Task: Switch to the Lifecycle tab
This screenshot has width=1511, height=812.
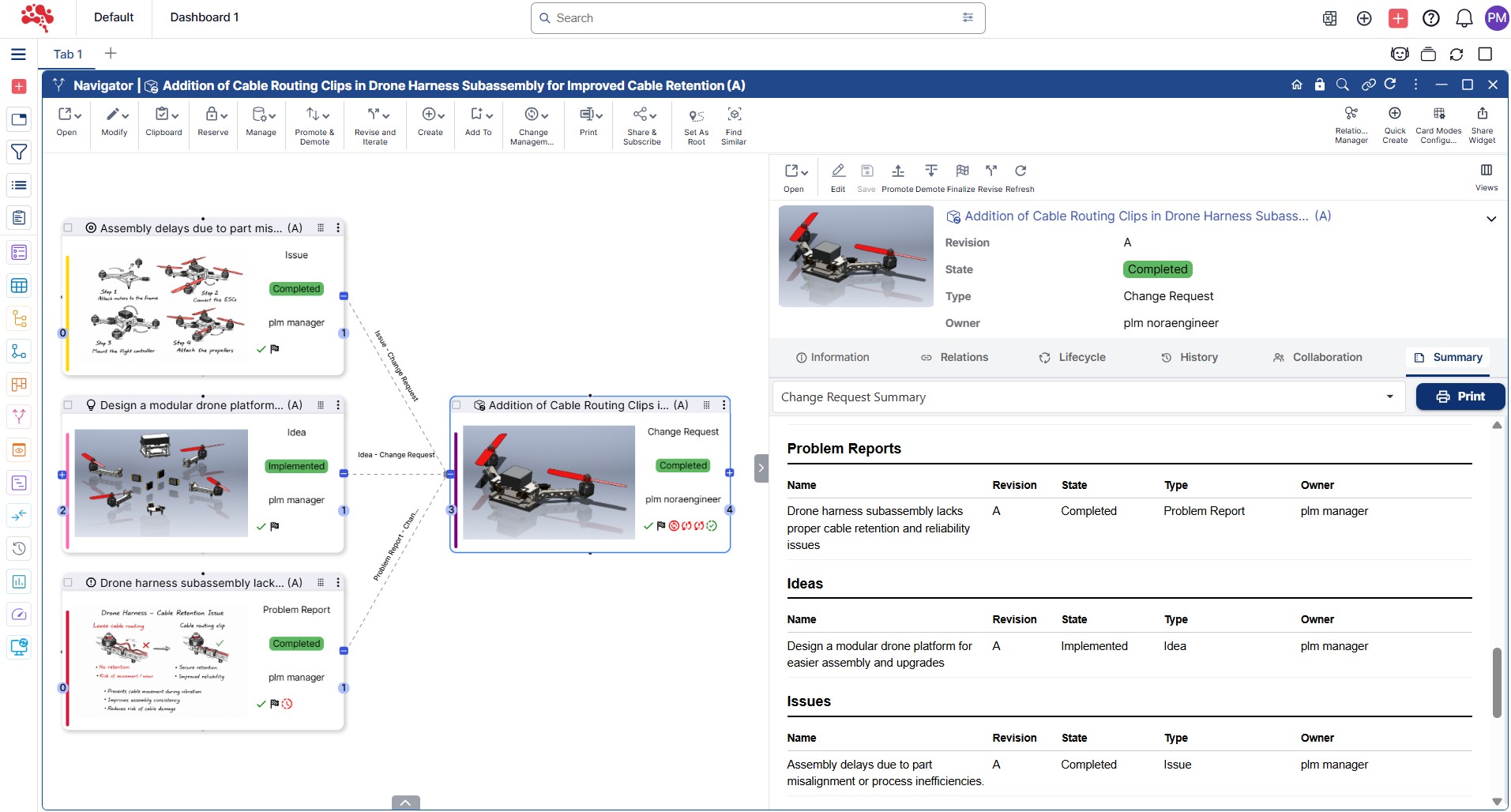Action: click(x=1072, y=358)
